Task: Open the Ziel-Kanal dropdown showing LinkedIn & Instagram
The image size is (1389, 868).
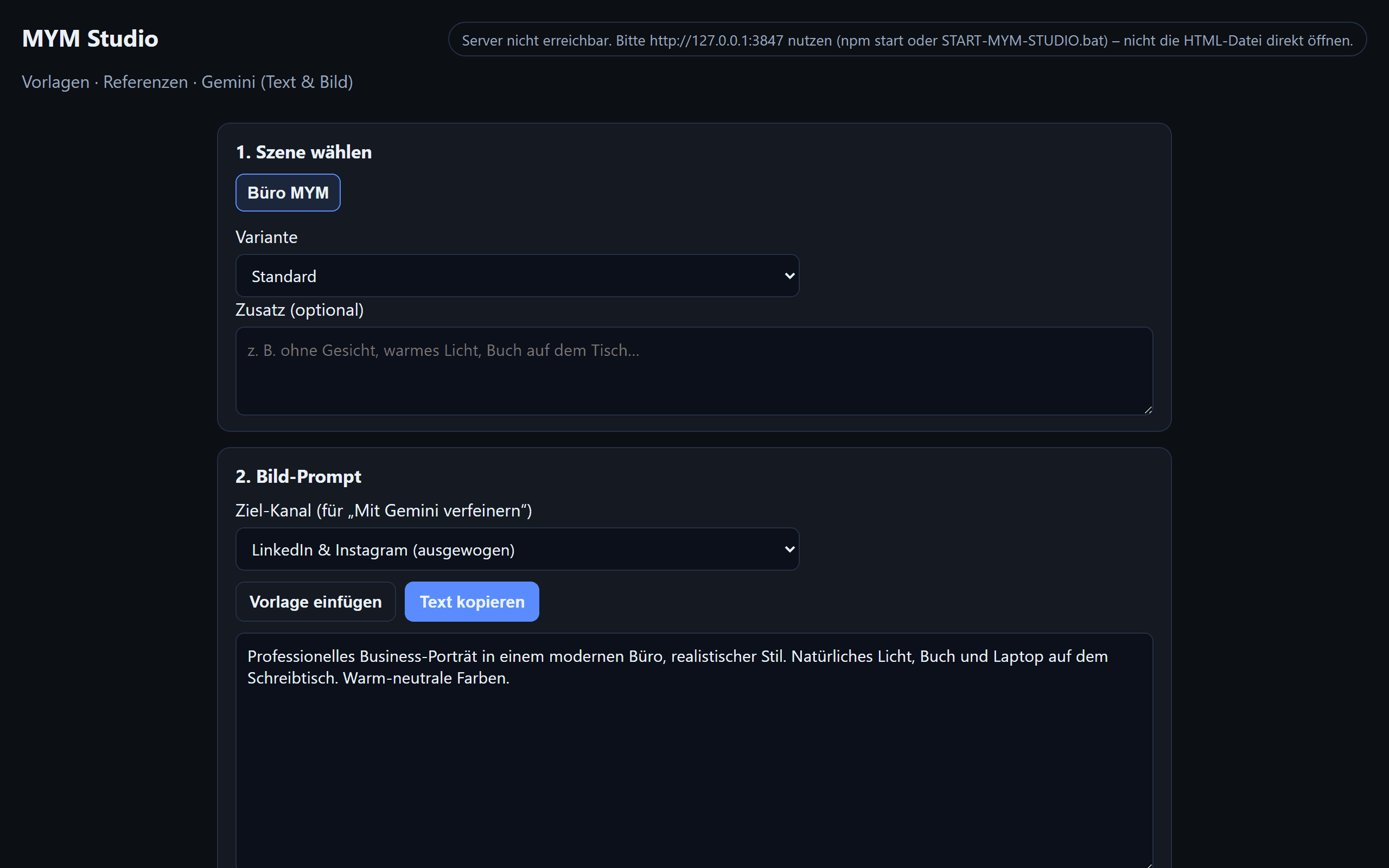Action: pos(517,549)
